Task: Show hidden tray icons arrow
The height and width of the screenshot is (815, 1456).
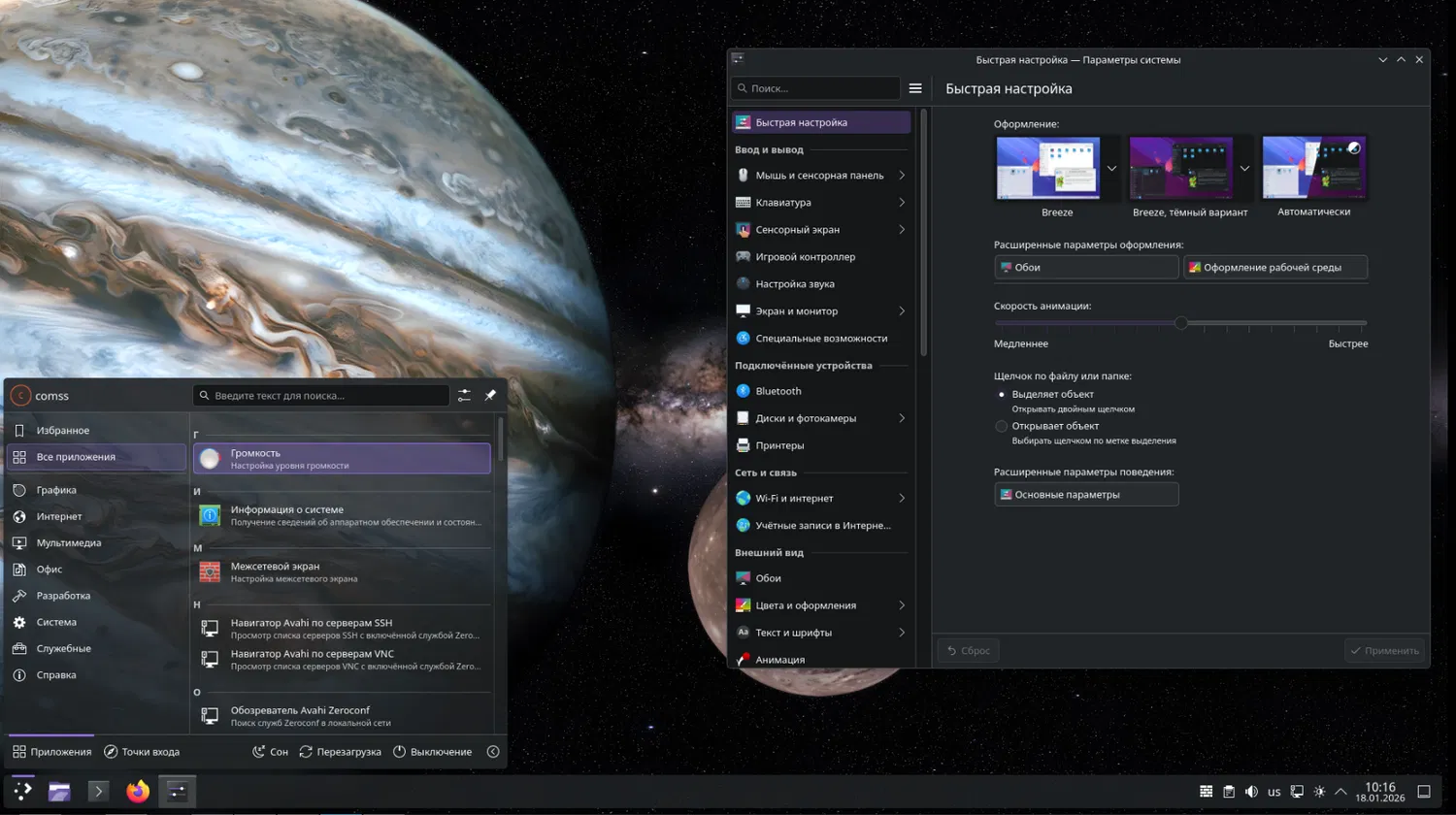Action: pos(1340,792)
